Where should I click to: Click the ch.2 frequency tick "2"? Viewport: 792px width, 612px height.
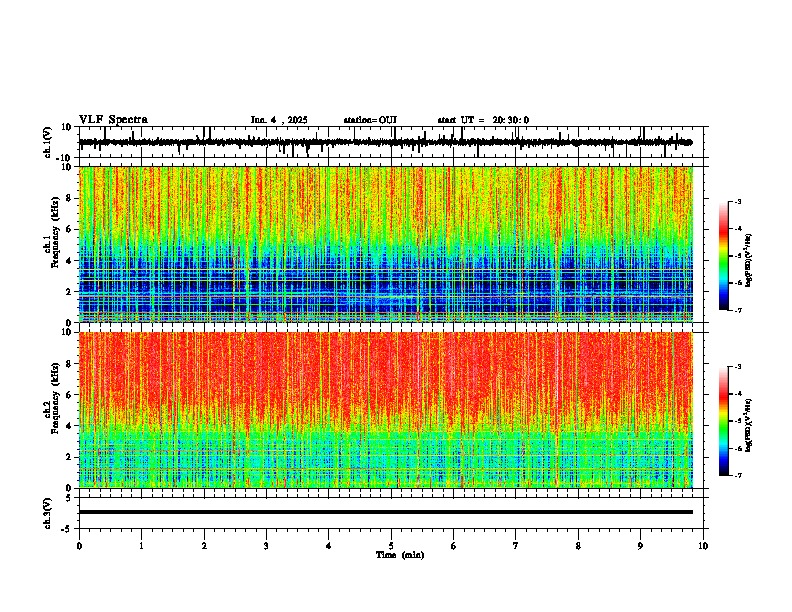(69, 457)
